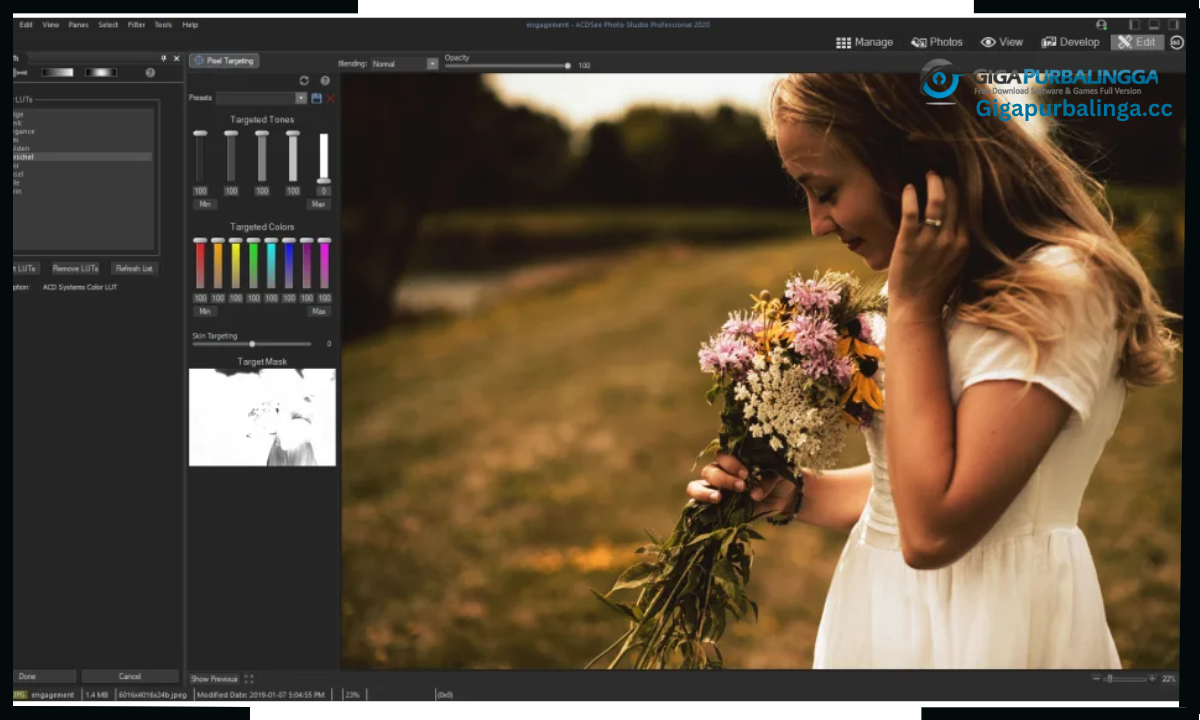Click the 6016x4016x24b jpeg status entry
This screenshot has width=1200, height=720.
coord(152,694)
